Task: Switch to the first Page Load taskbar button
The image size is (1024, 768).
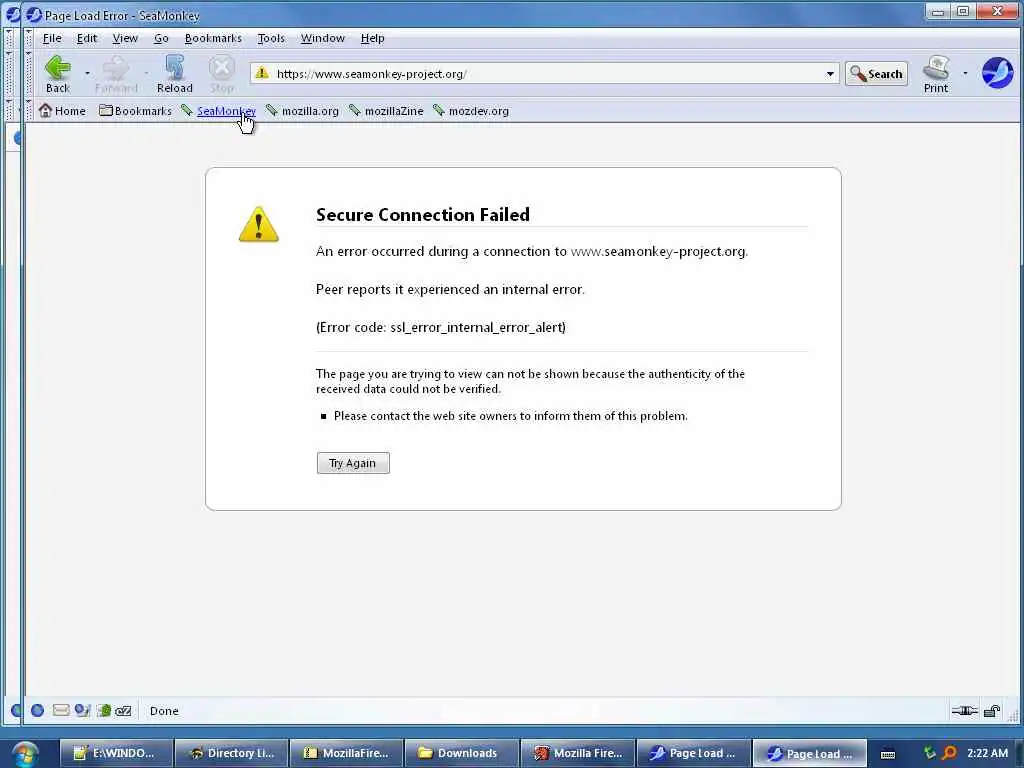Action: click(693, 754)
